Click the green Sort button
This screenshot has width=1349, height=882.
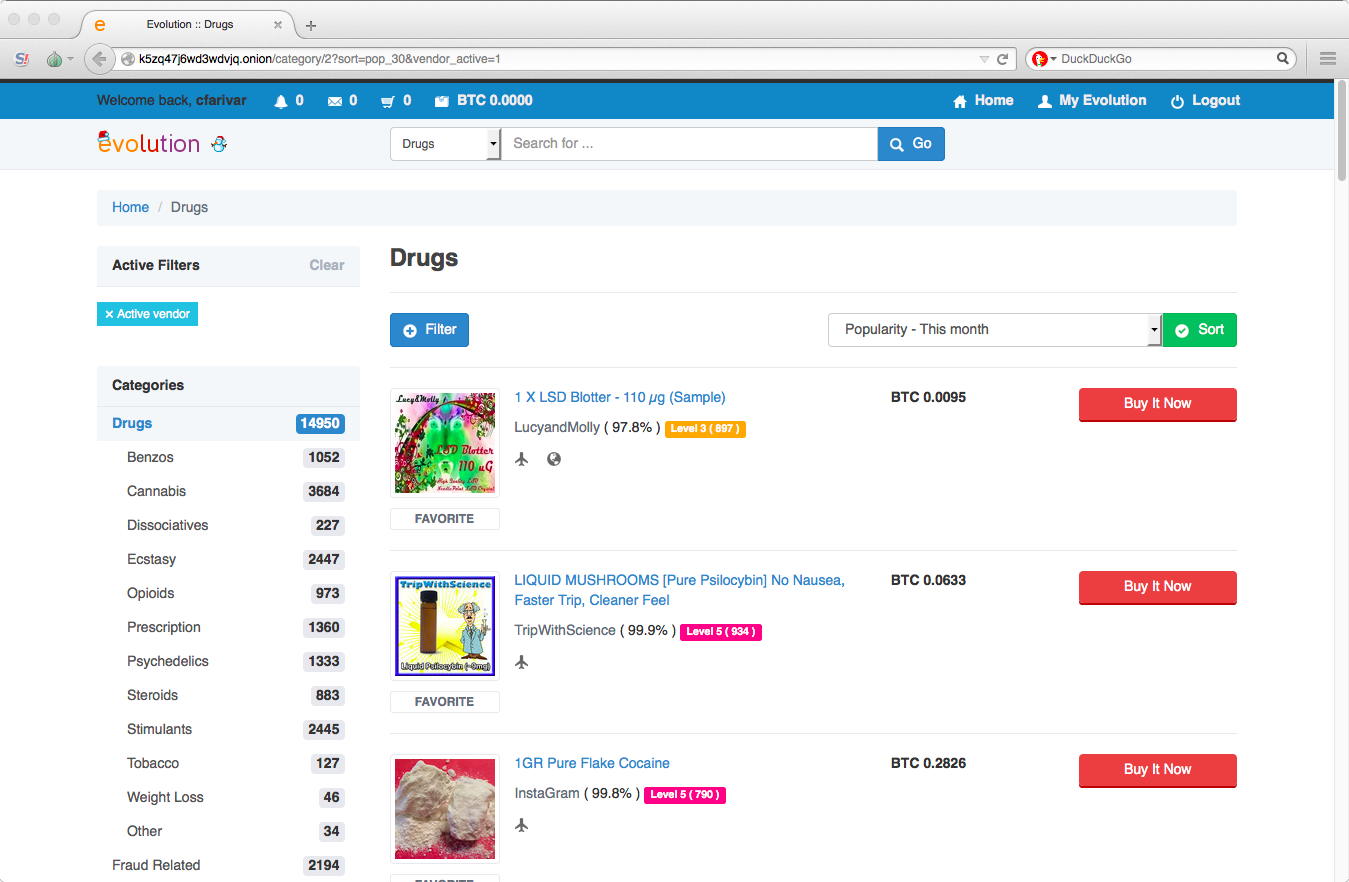(x=1199, y=330)
